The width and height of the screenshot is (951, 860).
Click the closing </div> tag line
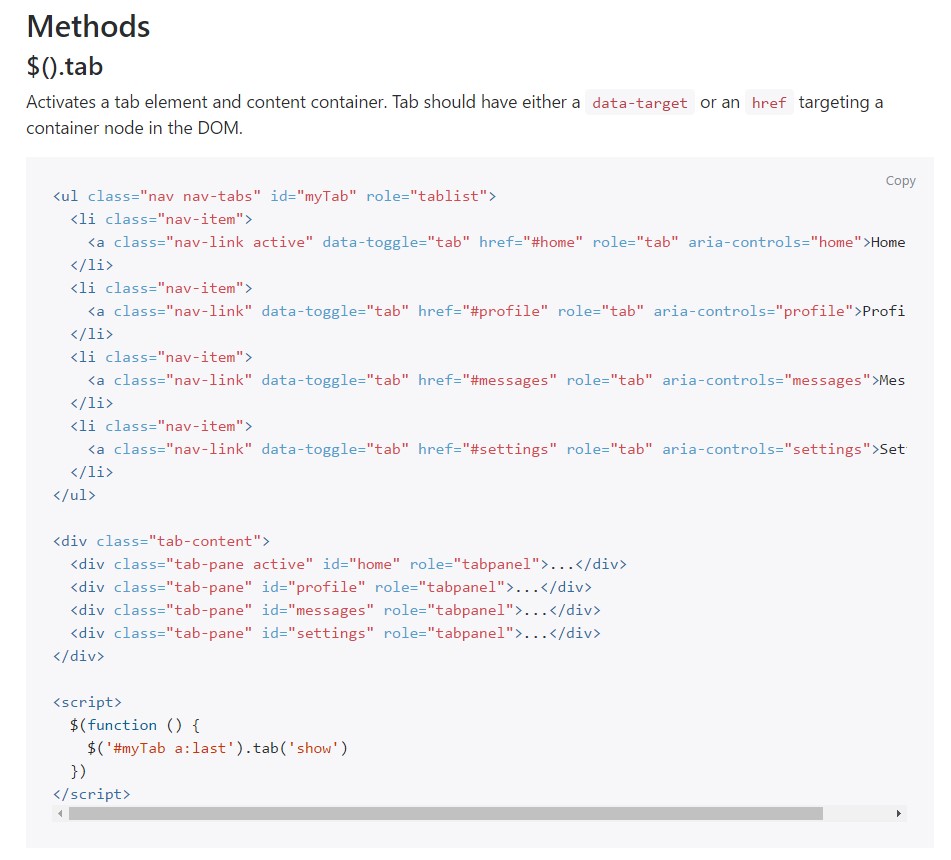tap(79, 656)
